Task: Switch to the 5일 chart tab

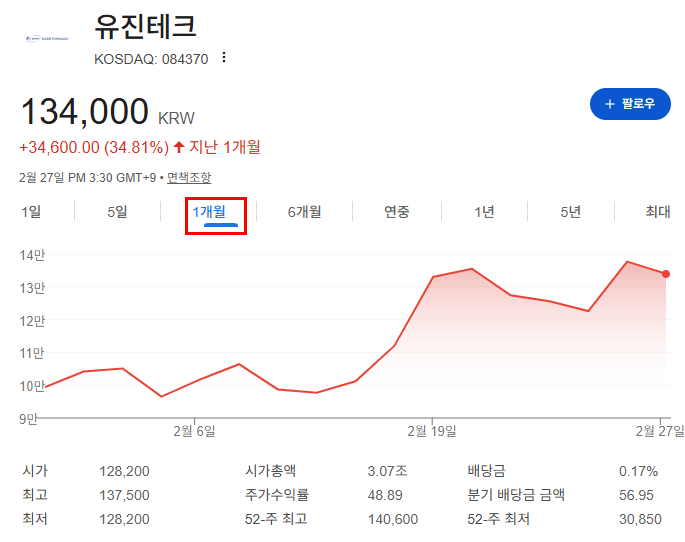Action: (118, 212)
